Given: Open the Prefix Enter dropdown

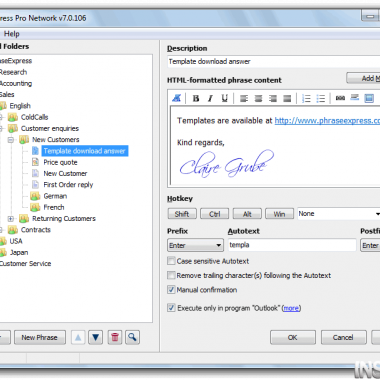Looking at the screenshot, I should click(x=195, y=245).
